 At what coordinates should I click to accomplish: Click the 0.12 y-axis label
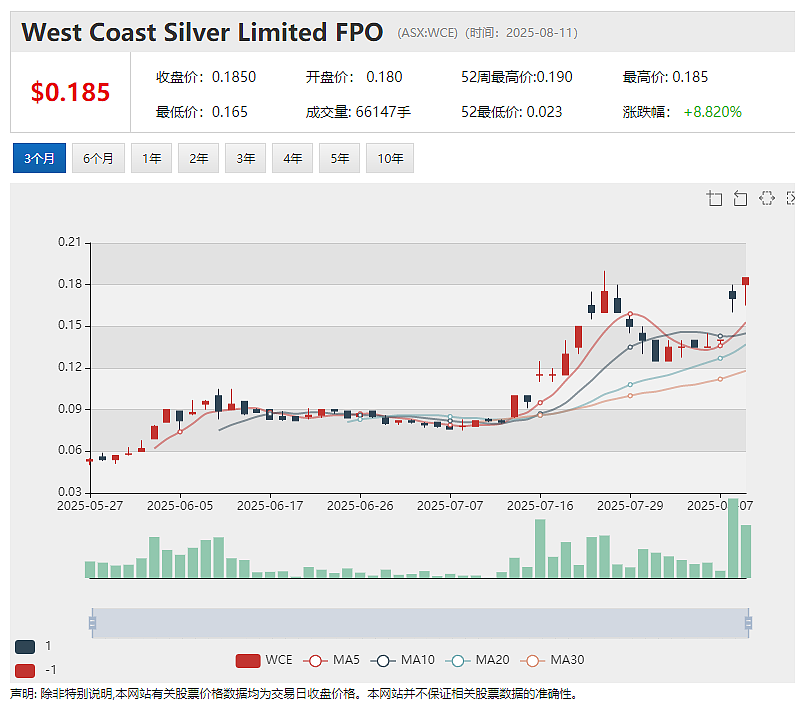(x=70, y=367)
